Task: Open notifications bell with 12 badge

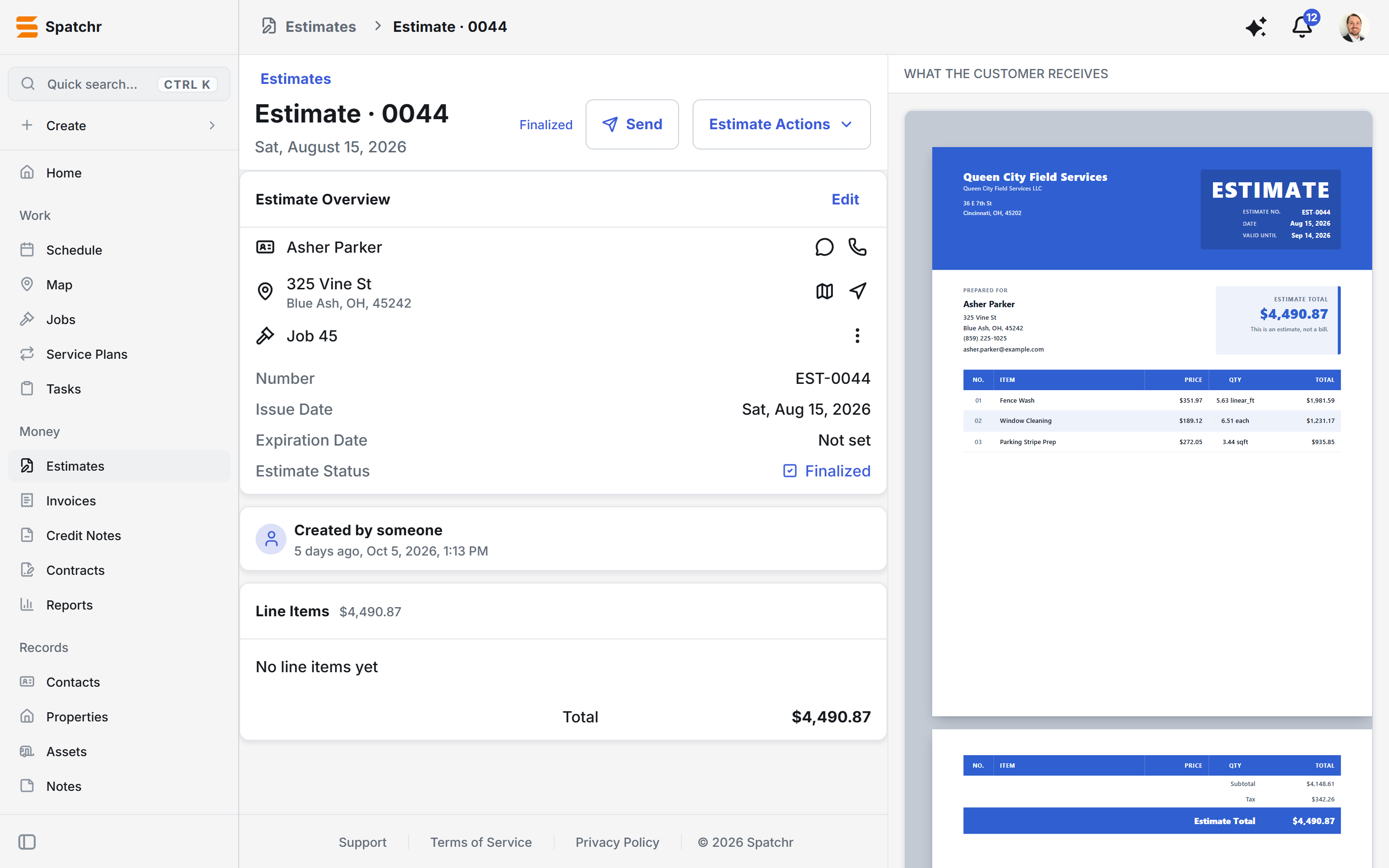Action: [x=1302, y=27]
